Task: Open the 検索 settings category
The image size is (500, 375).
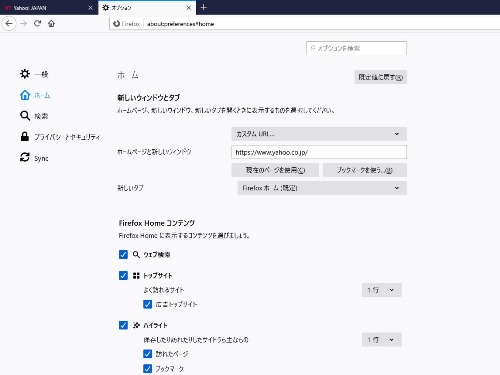Action: point(34,116)
